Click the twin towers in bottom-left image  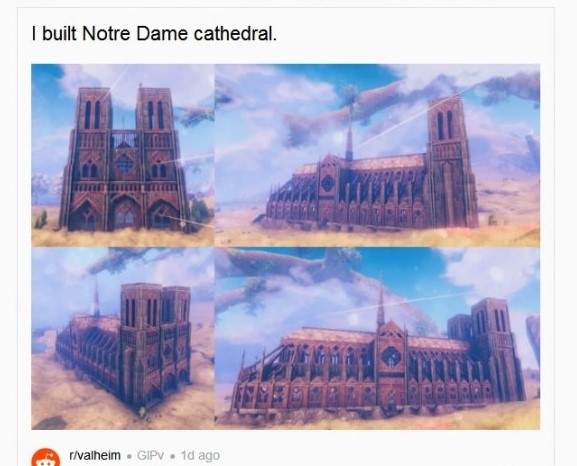tap(155, 342)
